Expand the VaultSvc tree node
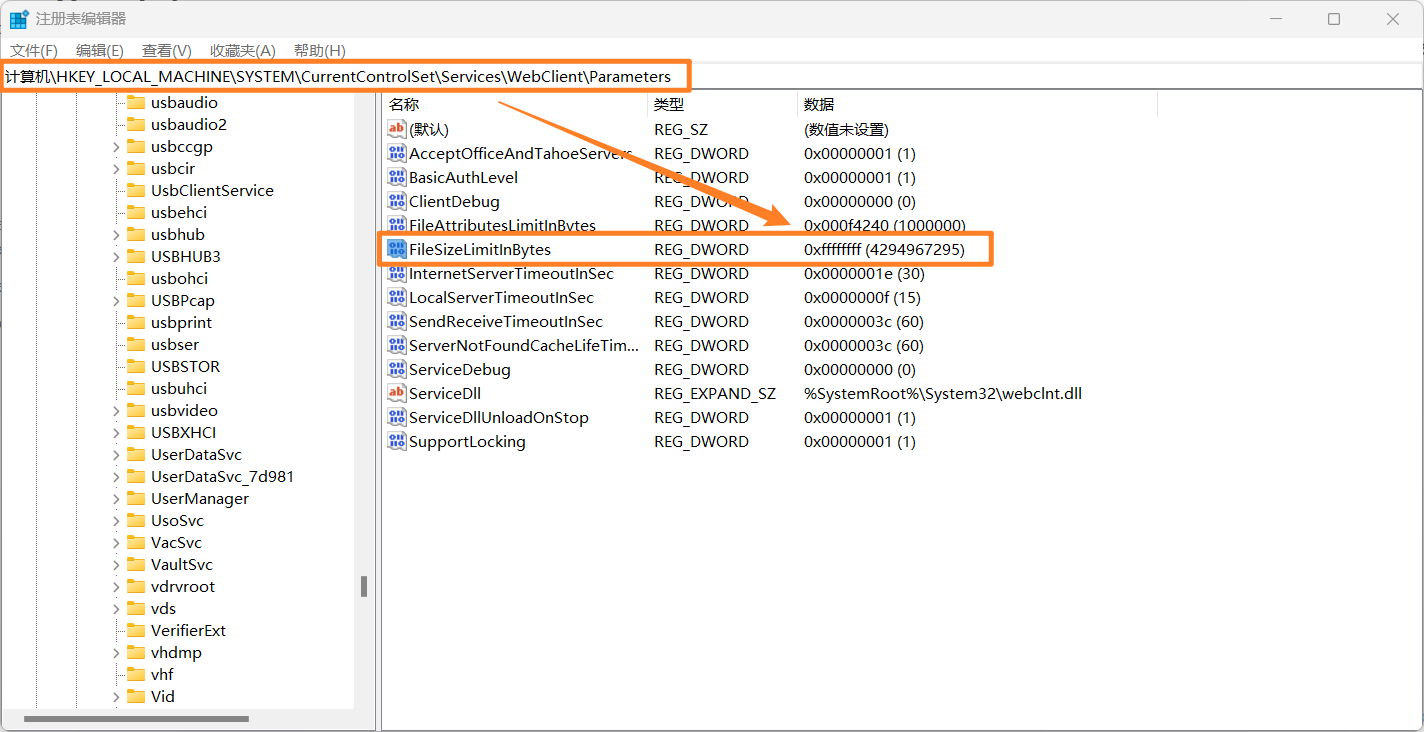The height and width of the screenshot is (732, 1424). (x=116, y=564)
